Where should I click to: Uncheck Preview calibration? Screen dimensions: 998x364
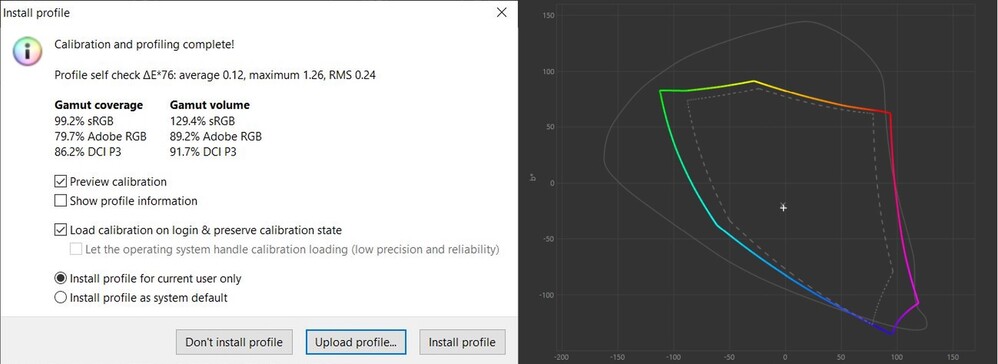click(60, 182)
